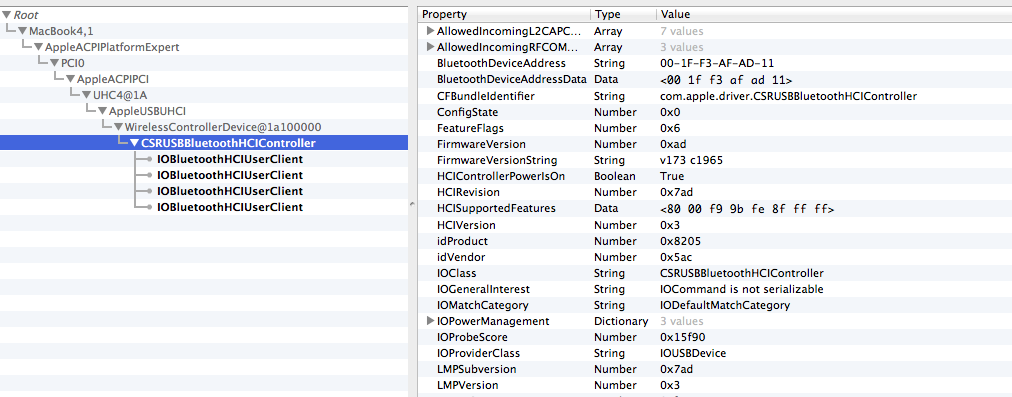This screenshot has height=397, width=1012.
Task: Click the value IOUSBDevice
Action: (693, 353)
